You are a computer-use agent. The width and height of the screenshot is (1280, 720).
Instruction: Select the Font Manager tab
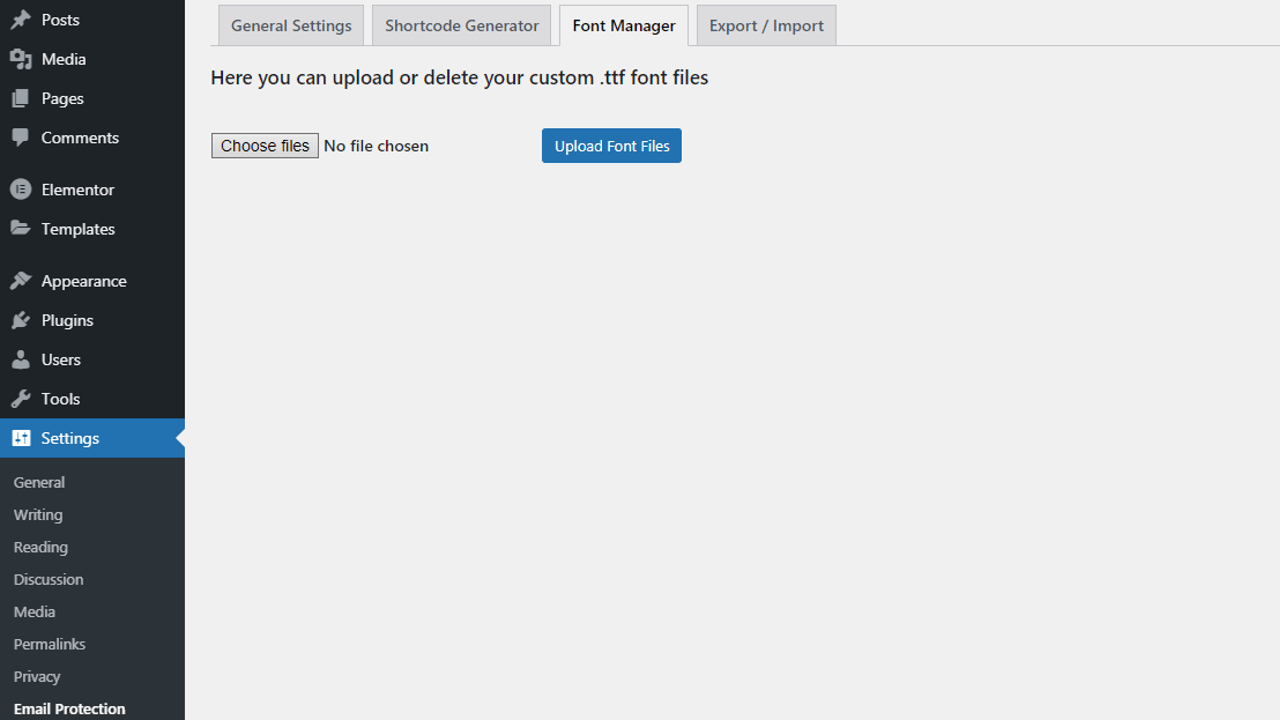pyautogui.click(x=624, y=26)
